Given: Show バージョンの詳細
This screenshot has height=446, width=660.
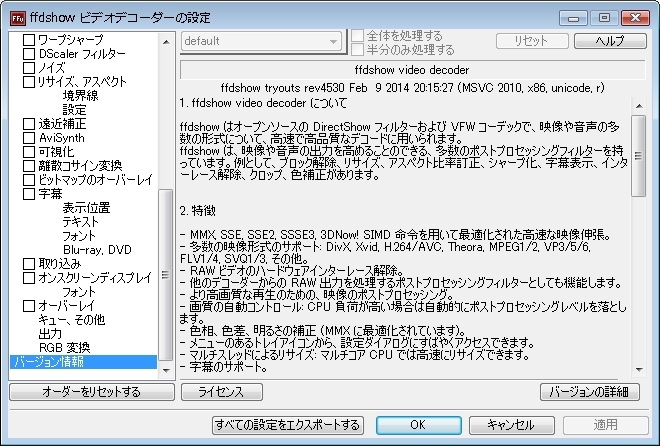Looking at the screenshot, I should point(590,392).
